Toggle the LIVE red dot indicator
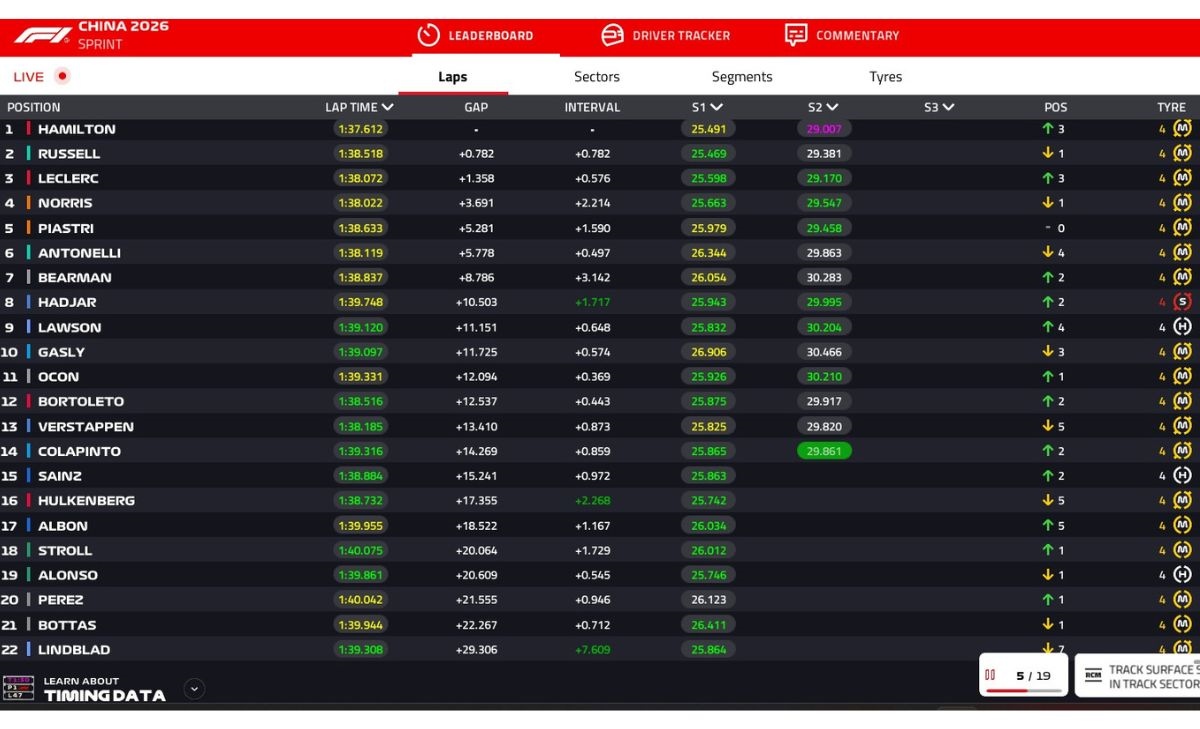This screenshot has height=729, width=1200. point(62,76)
